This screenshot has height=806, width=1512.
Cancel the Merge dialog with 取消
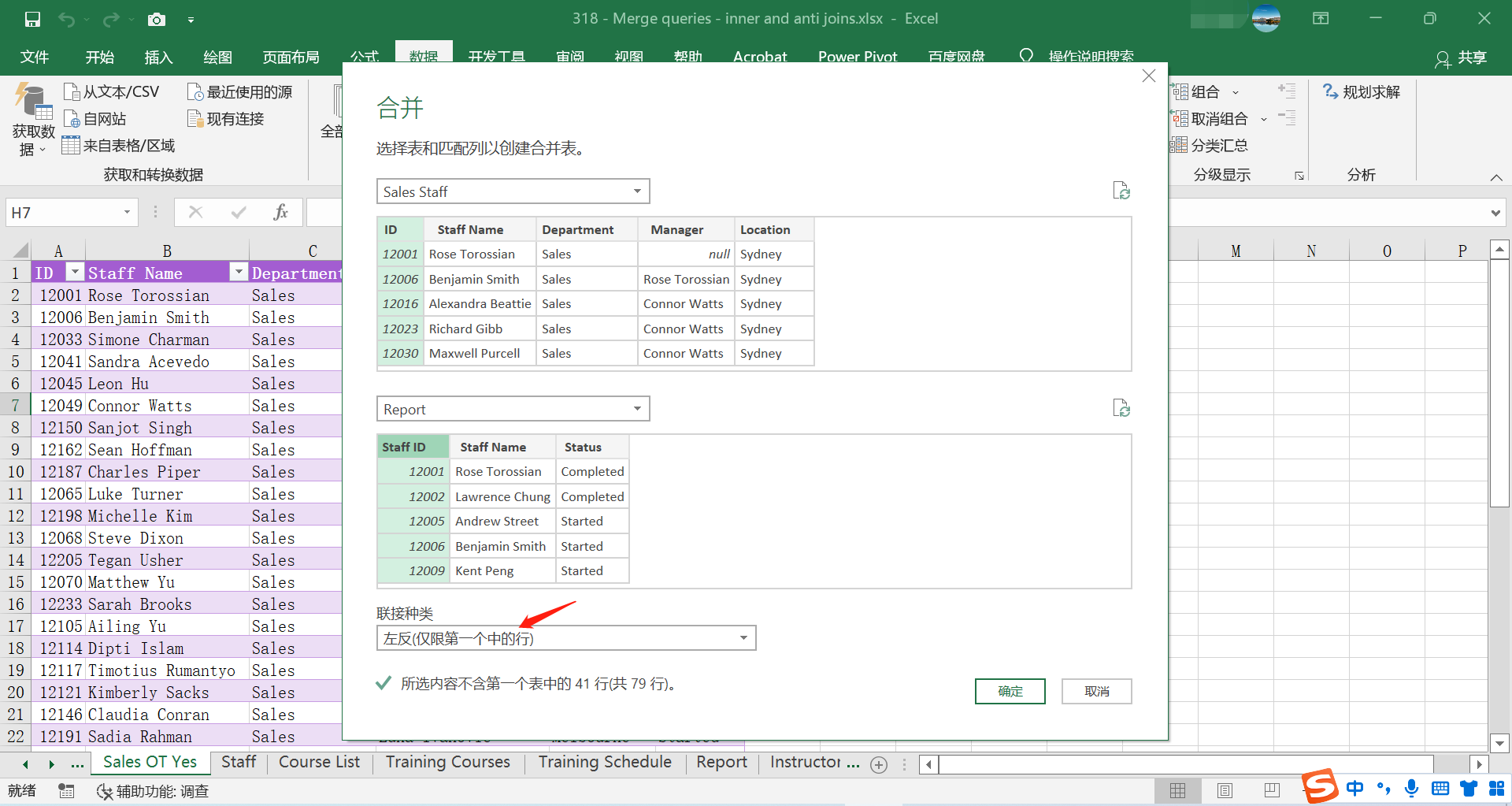coord(1096,691)
